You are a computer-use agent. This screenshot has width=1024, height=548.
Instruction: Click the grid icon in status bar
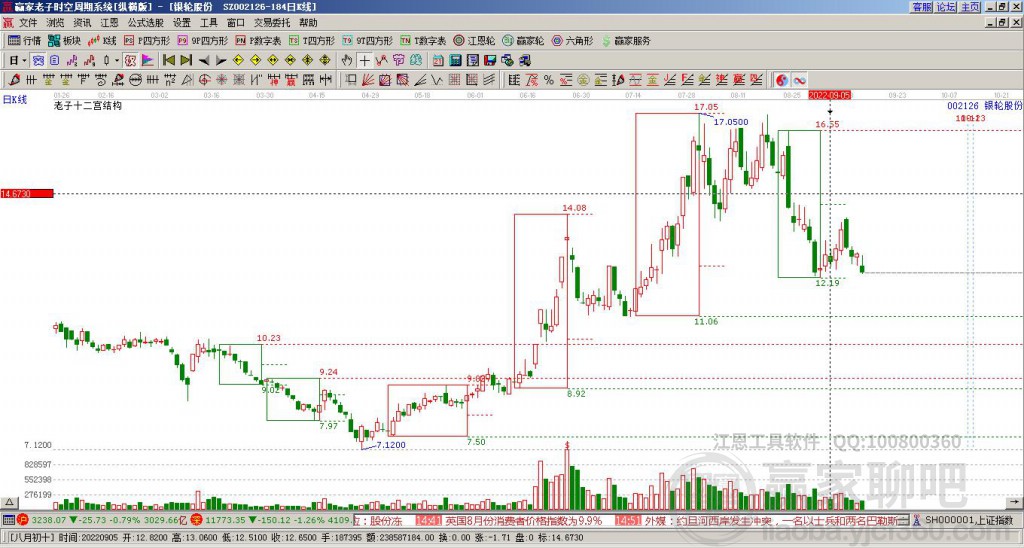point(8,520)
